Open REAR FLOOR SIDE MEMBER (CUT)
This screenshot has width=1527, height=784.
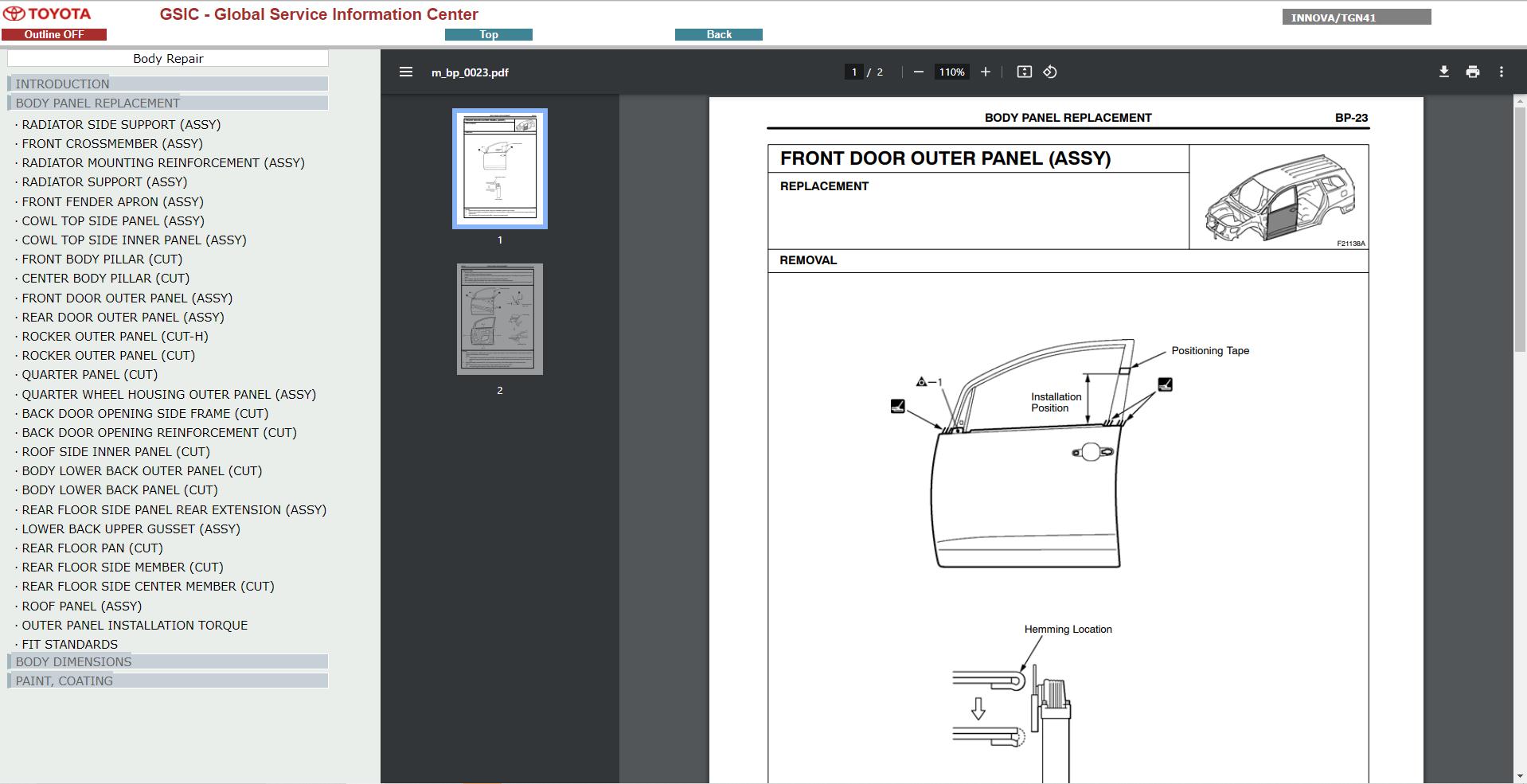click(x=123, y=567)
